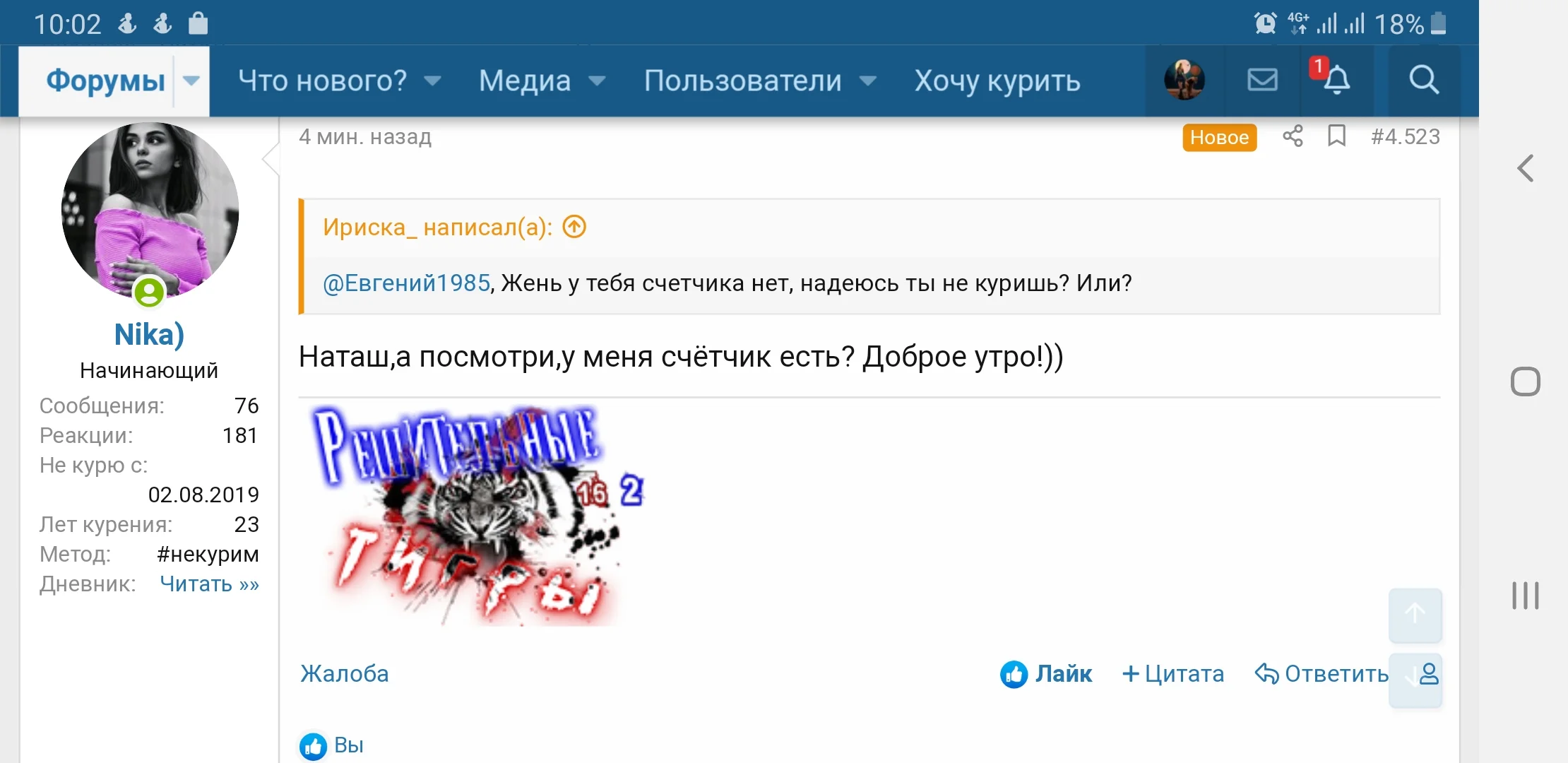Unlike the post by clicking Лайк

pyautogui.click(x=1045, y=674)
